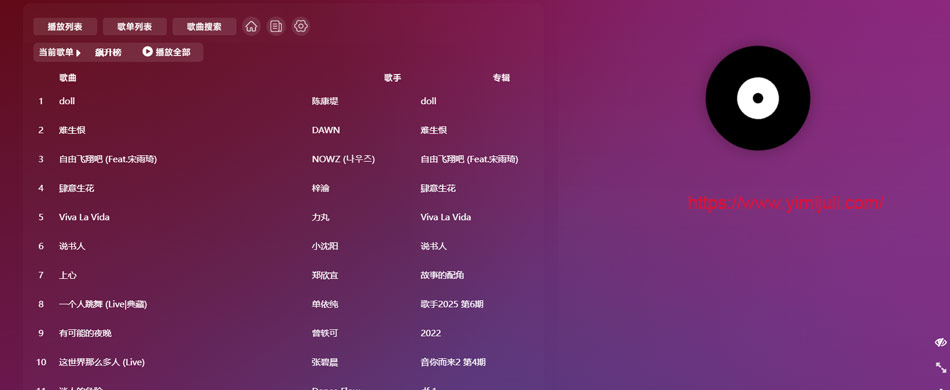
Task: Select song 说书人 in row 6
Action: tap(72, 246)
